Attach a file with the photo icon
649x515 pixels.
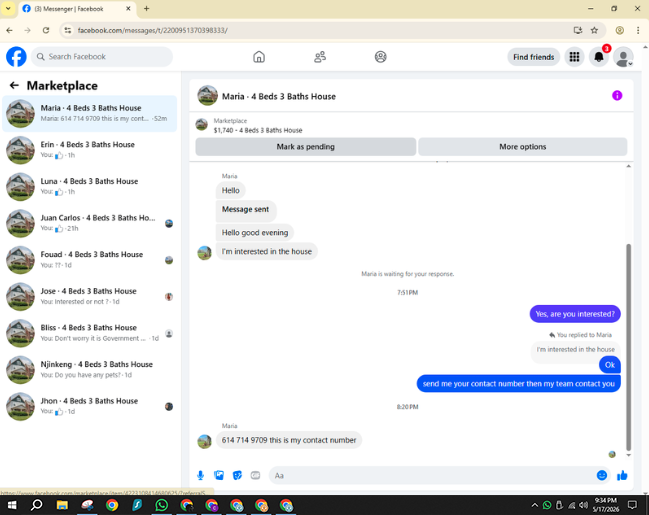pyautogui.click(x=219, y=475)
